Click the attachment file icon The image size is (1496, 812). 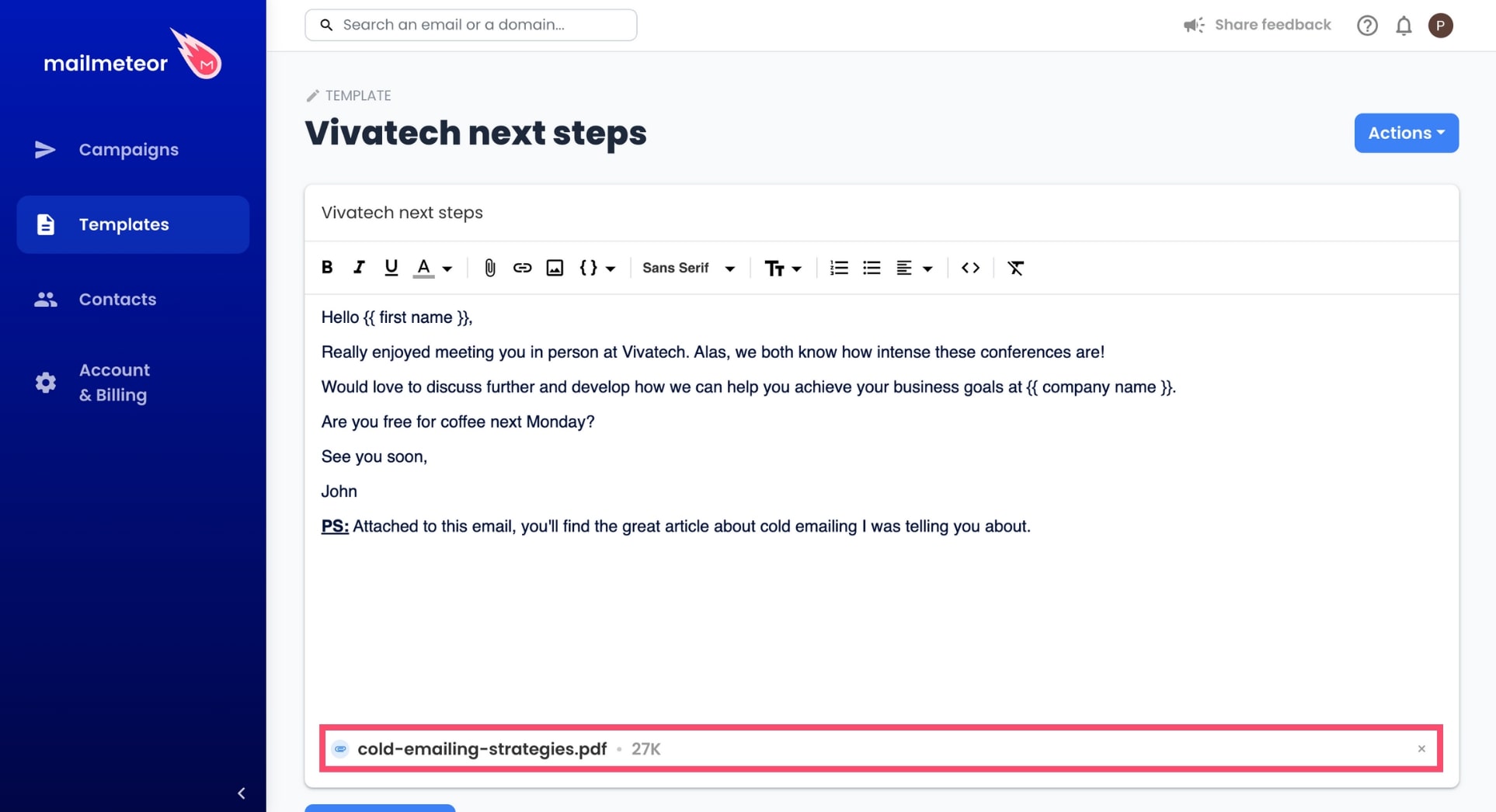[x=340, y=749]
